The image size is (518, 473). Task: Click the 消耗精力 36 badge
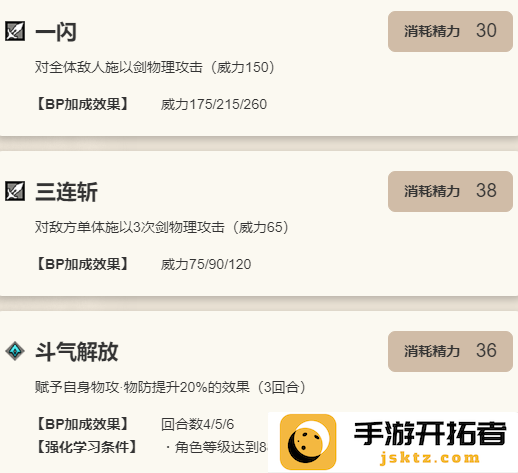[x=450, y=351]
